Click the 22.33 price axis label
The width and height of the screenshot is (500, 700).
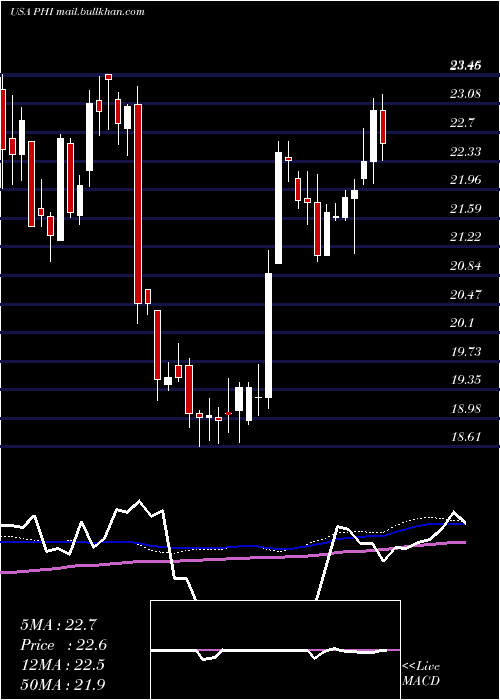465,151
